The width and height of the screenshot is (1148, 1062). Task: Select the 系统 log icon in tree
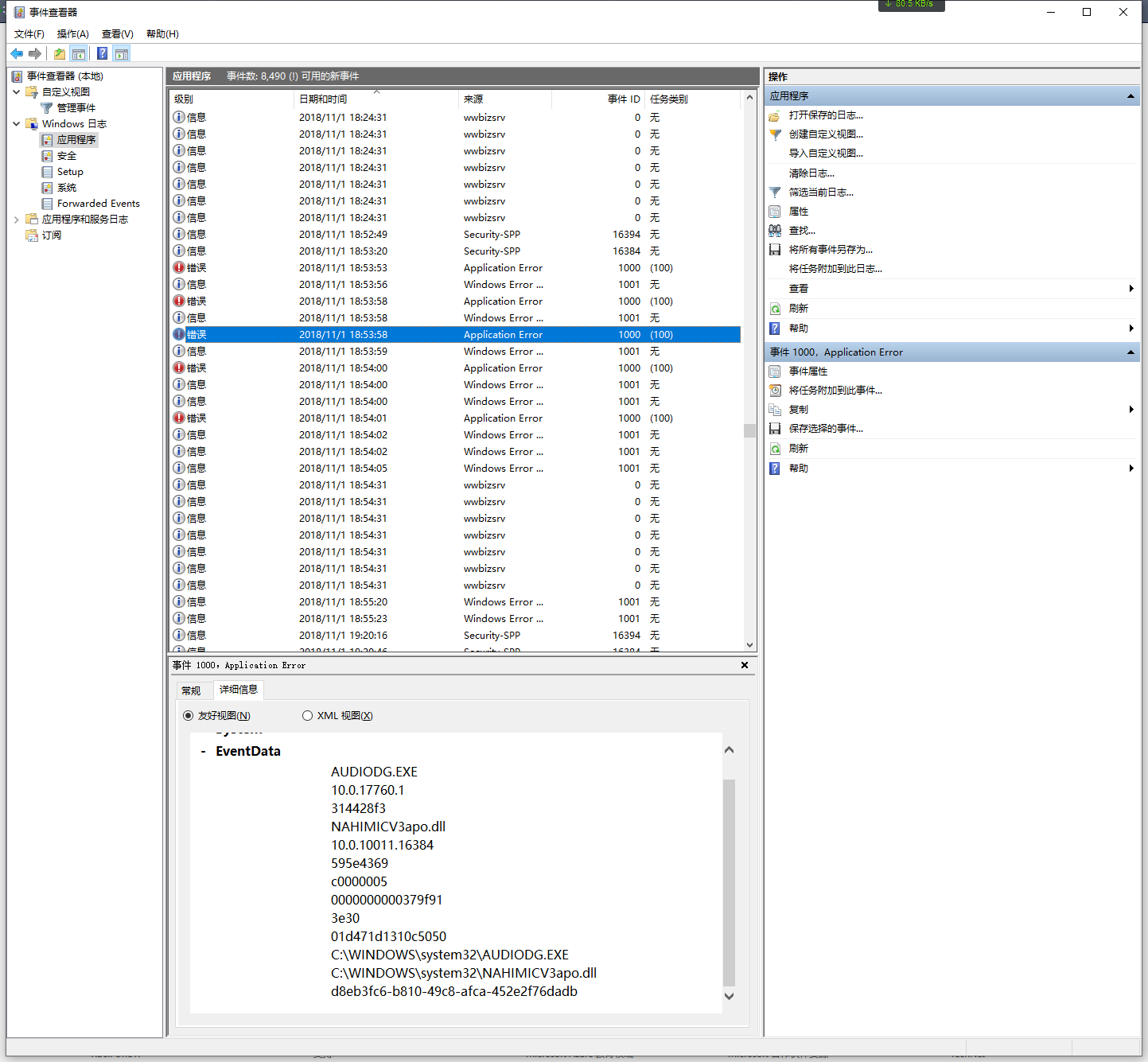pos(47,188)
